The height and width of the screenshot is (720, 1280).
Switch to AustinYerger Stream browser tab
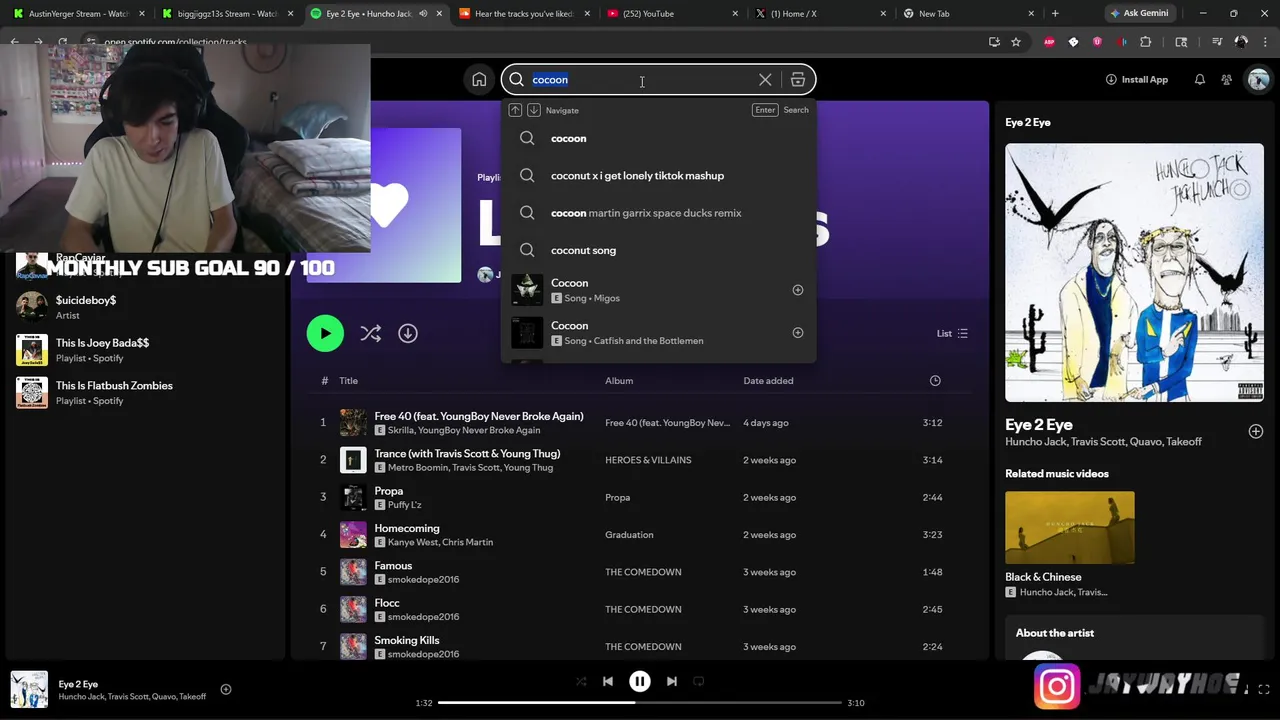pyautogui.click(x=80, y=14)
